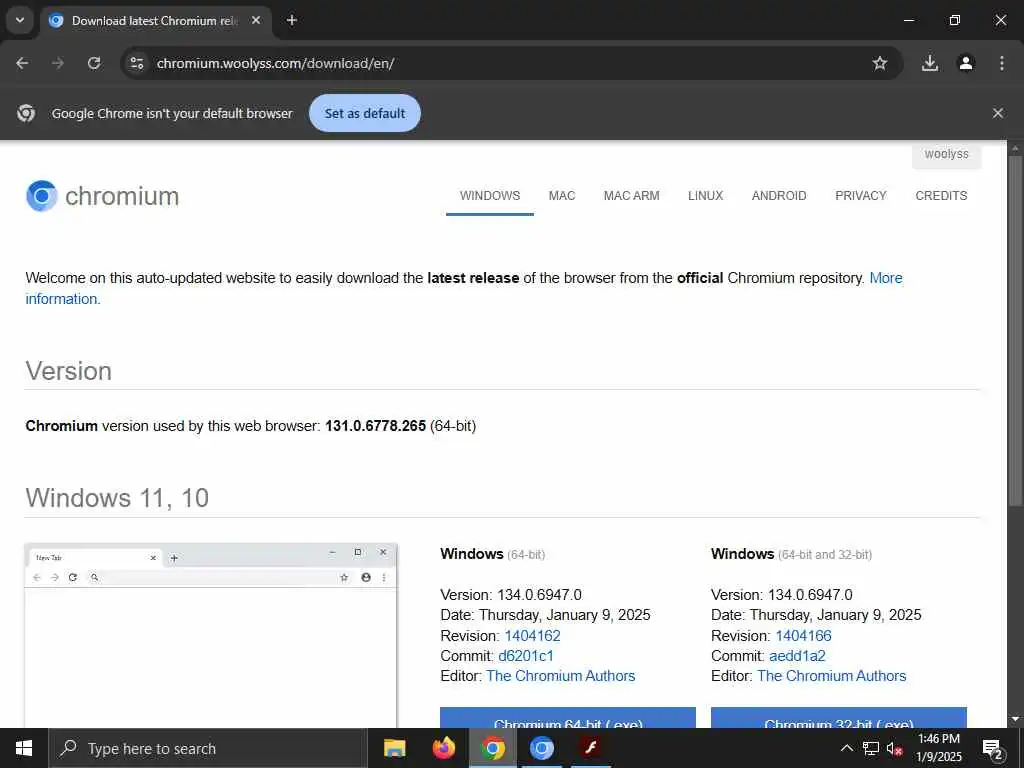
Task: Open the Flash app in the taskbar
Action: pyautogui.click(x=591, y=748)
